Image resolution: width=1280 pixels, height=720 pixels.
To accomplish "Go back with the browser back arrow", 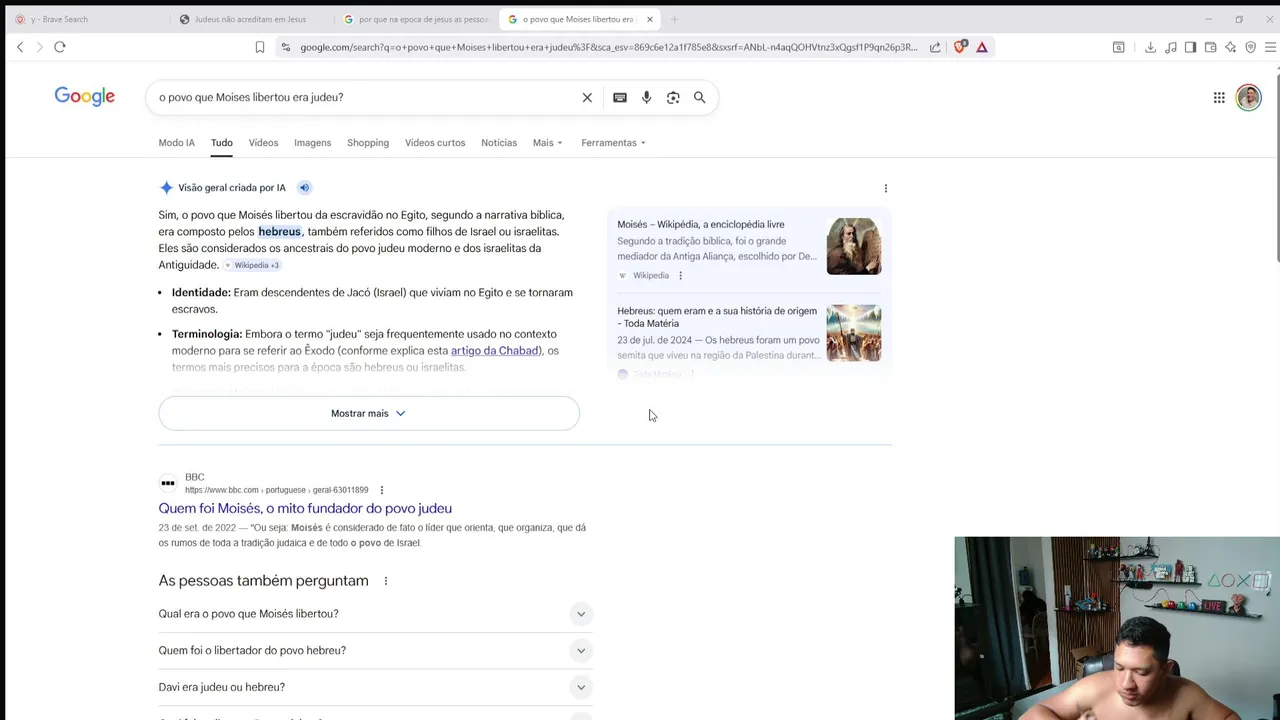I will tap(20, 47).
